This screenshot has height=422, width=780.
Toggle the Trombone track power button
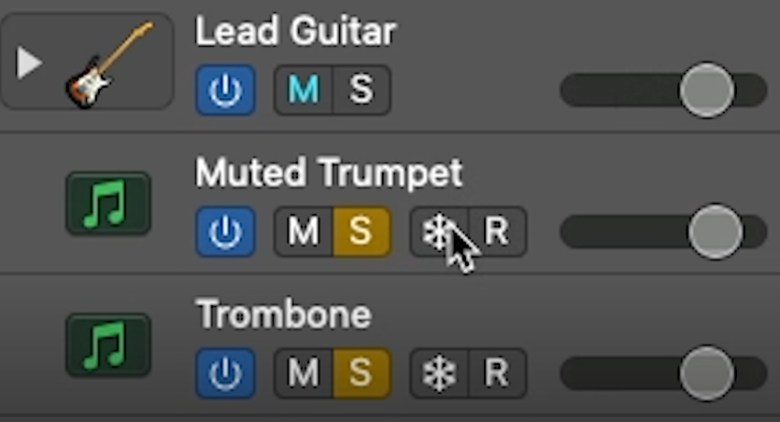click(x=226, y=373)
